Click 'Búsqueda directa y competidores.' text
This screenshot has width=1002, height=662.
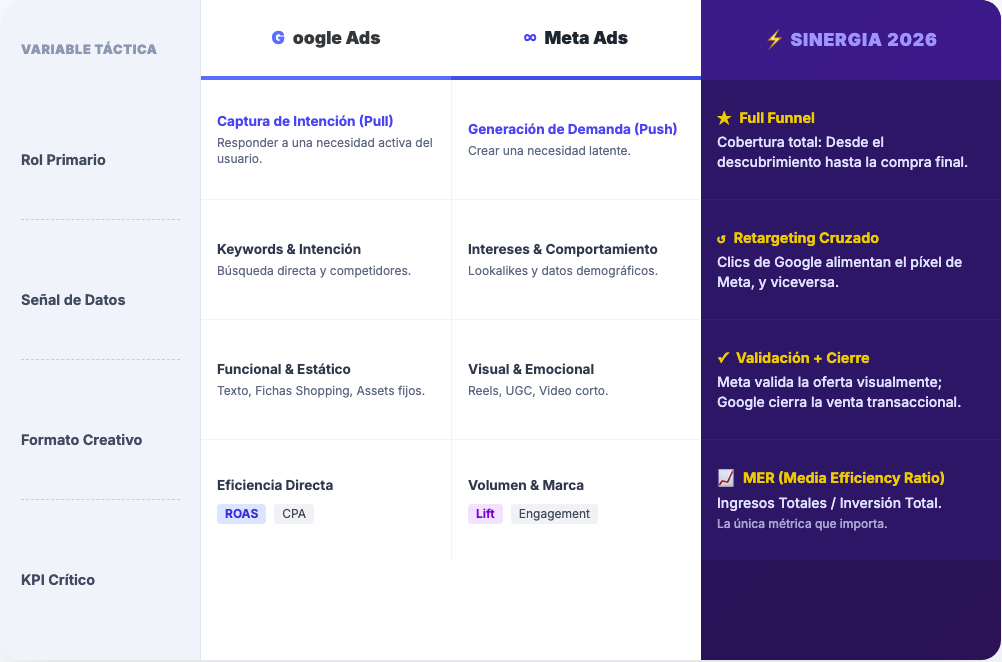[314, 271]
